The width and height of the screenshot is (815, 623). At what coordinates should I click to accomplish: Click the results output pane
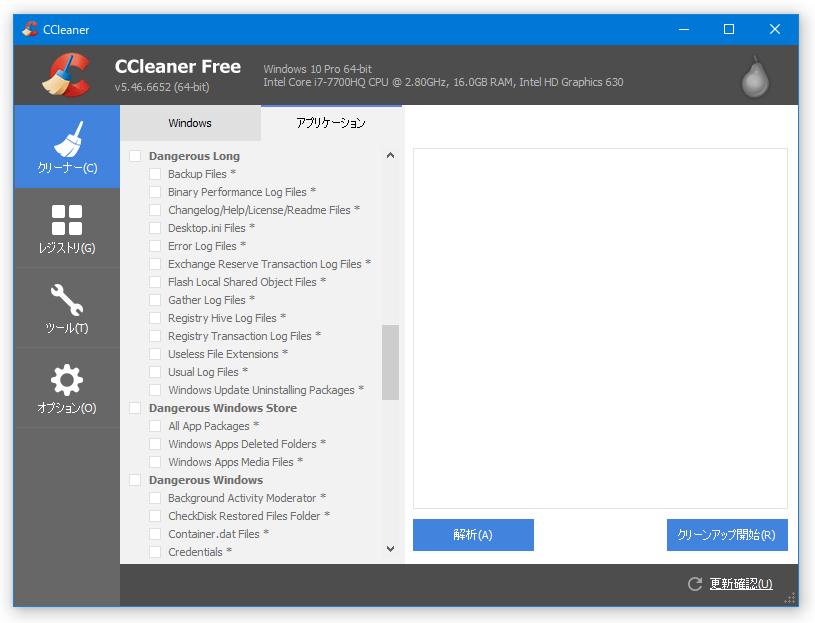coord(600,328)
